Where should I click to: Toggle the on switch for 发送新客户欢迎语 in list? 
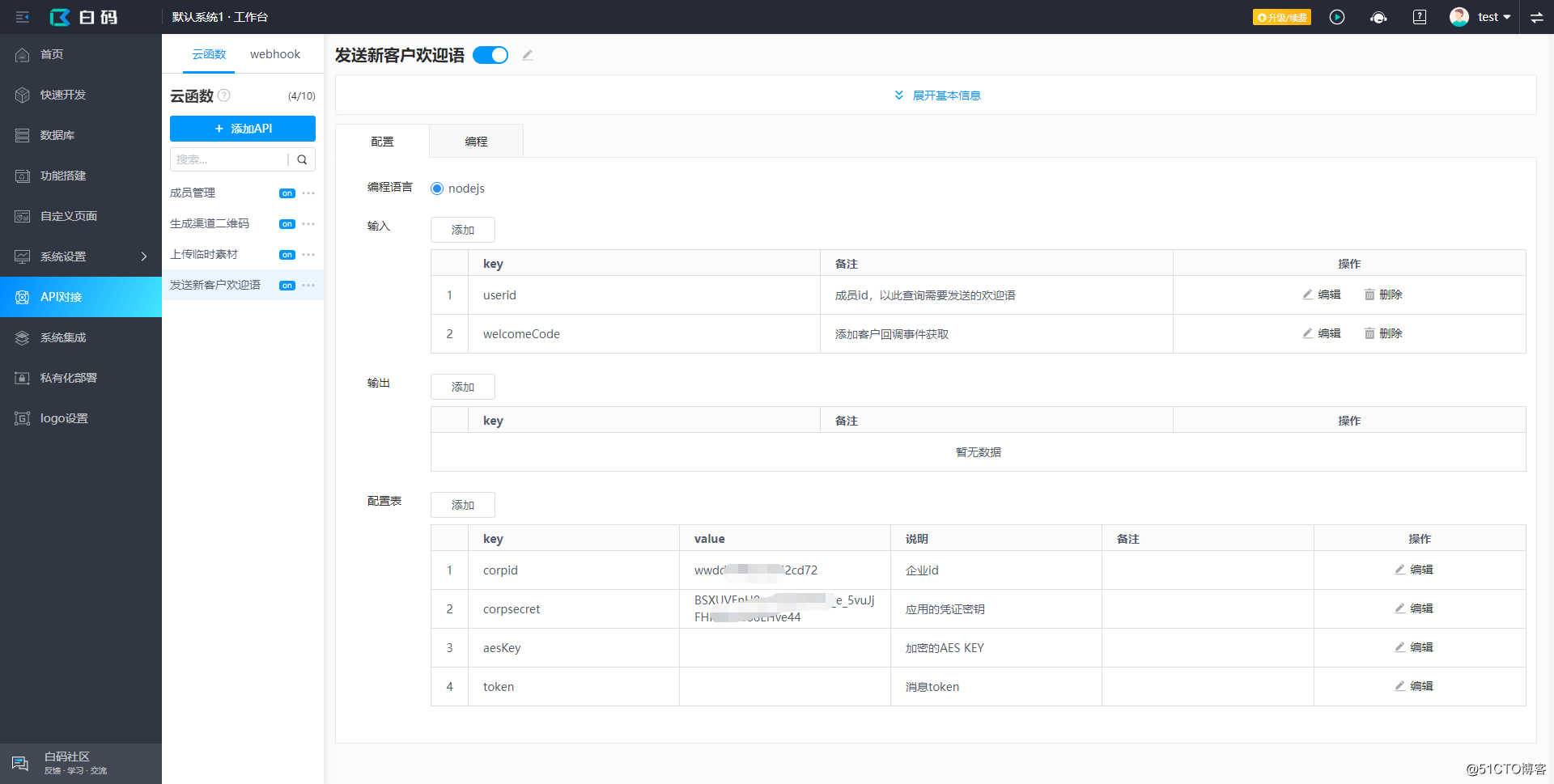click(287, 286)
